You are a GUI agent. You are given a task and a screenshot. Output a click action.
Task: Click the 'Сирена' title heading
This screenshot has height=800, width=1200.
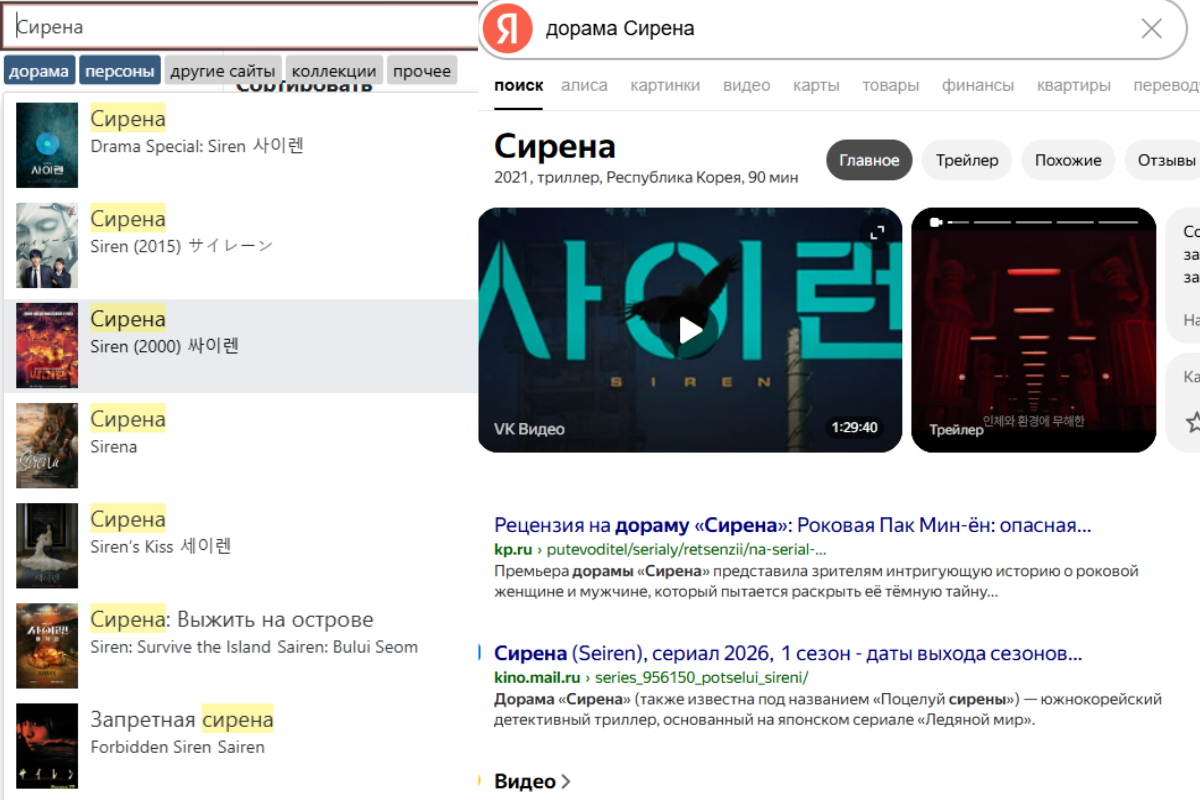click(x=555, y=146)
